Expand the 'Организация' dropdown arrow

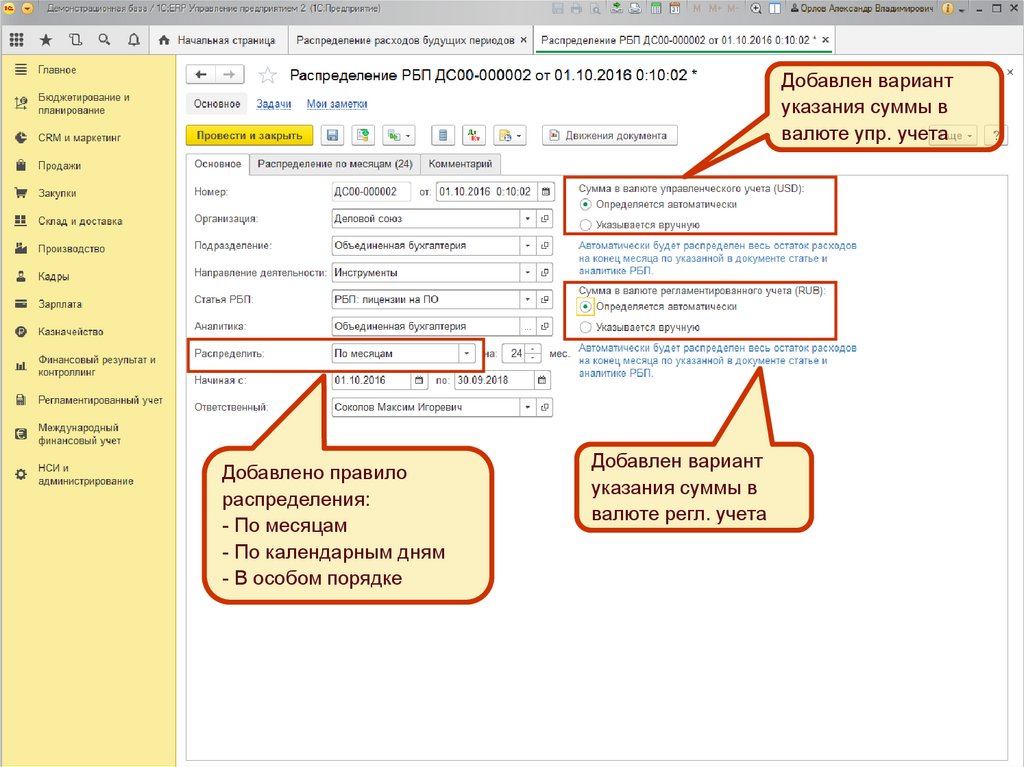click(x=527, y=218)
